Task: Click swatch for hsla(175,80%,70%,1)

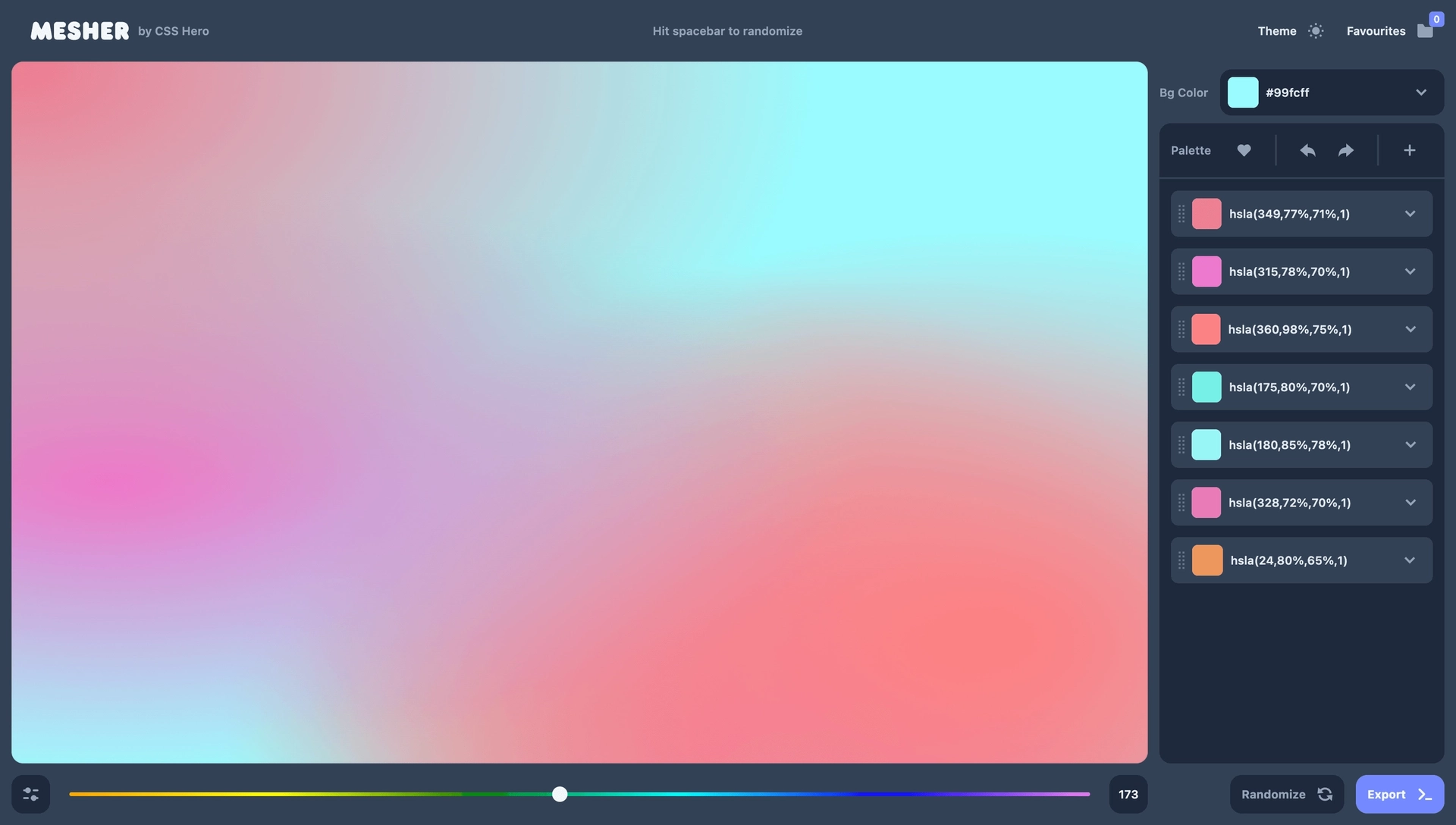Action: tap(1207, 387)
